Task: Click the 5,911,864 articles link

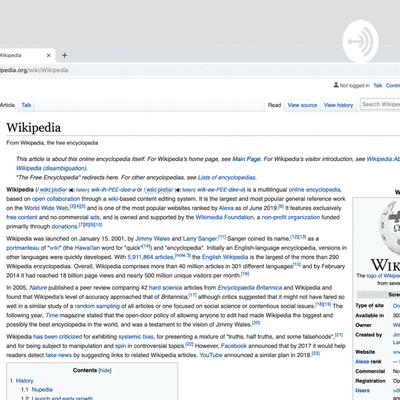Action: (x=151, y=257)
